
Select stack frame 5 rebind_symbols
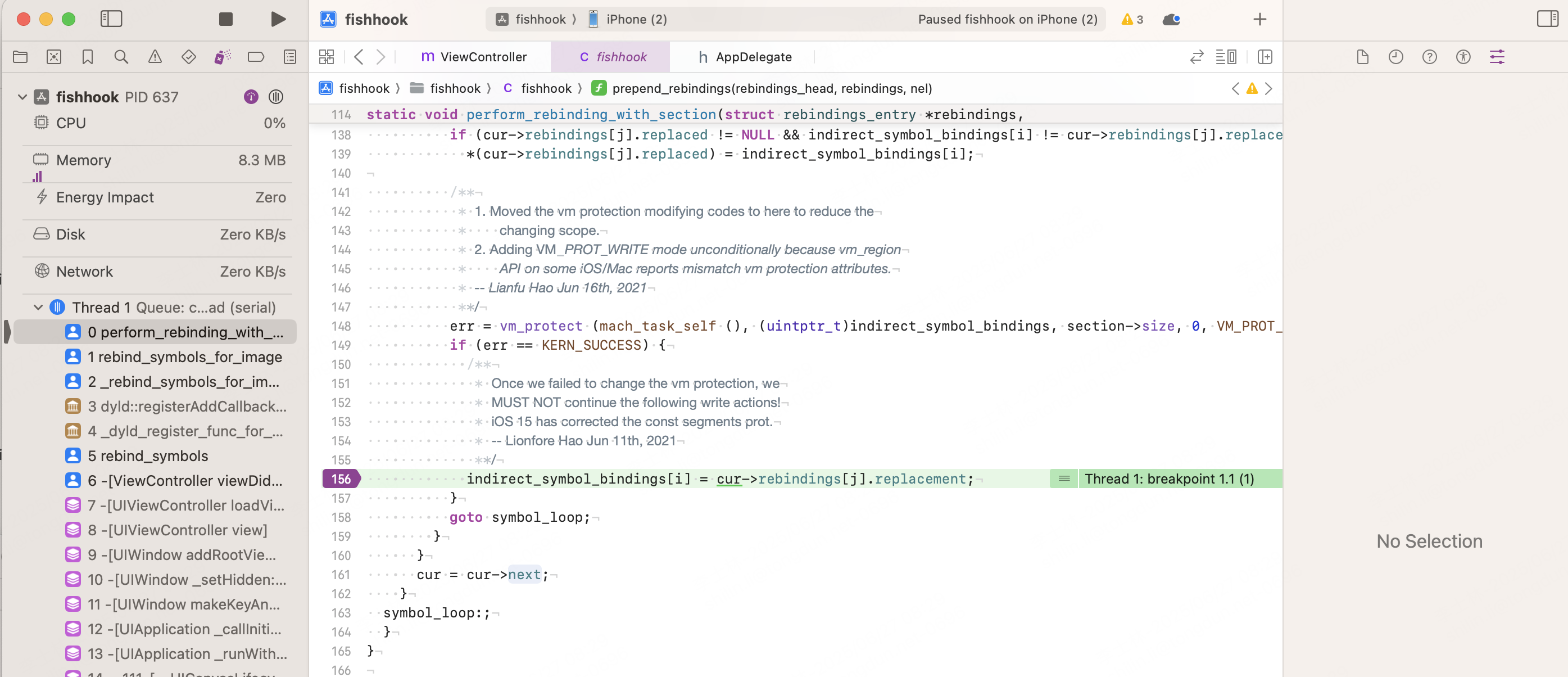[148, 456]
